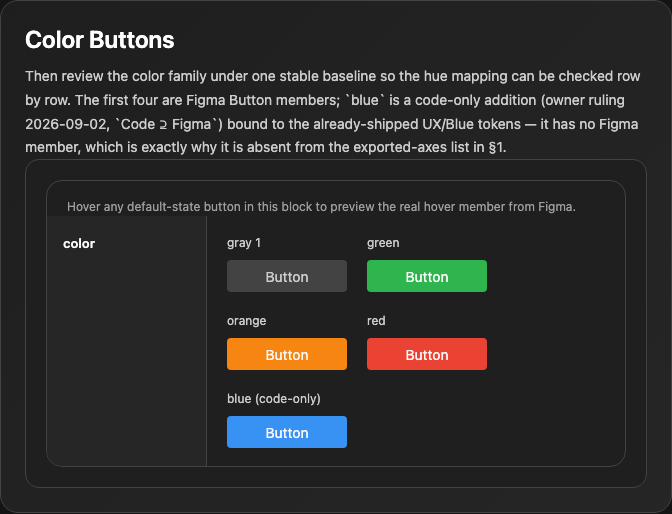672x514 pixels.
Task: Activate the blue code-only Button
Action: click(287, 432)
